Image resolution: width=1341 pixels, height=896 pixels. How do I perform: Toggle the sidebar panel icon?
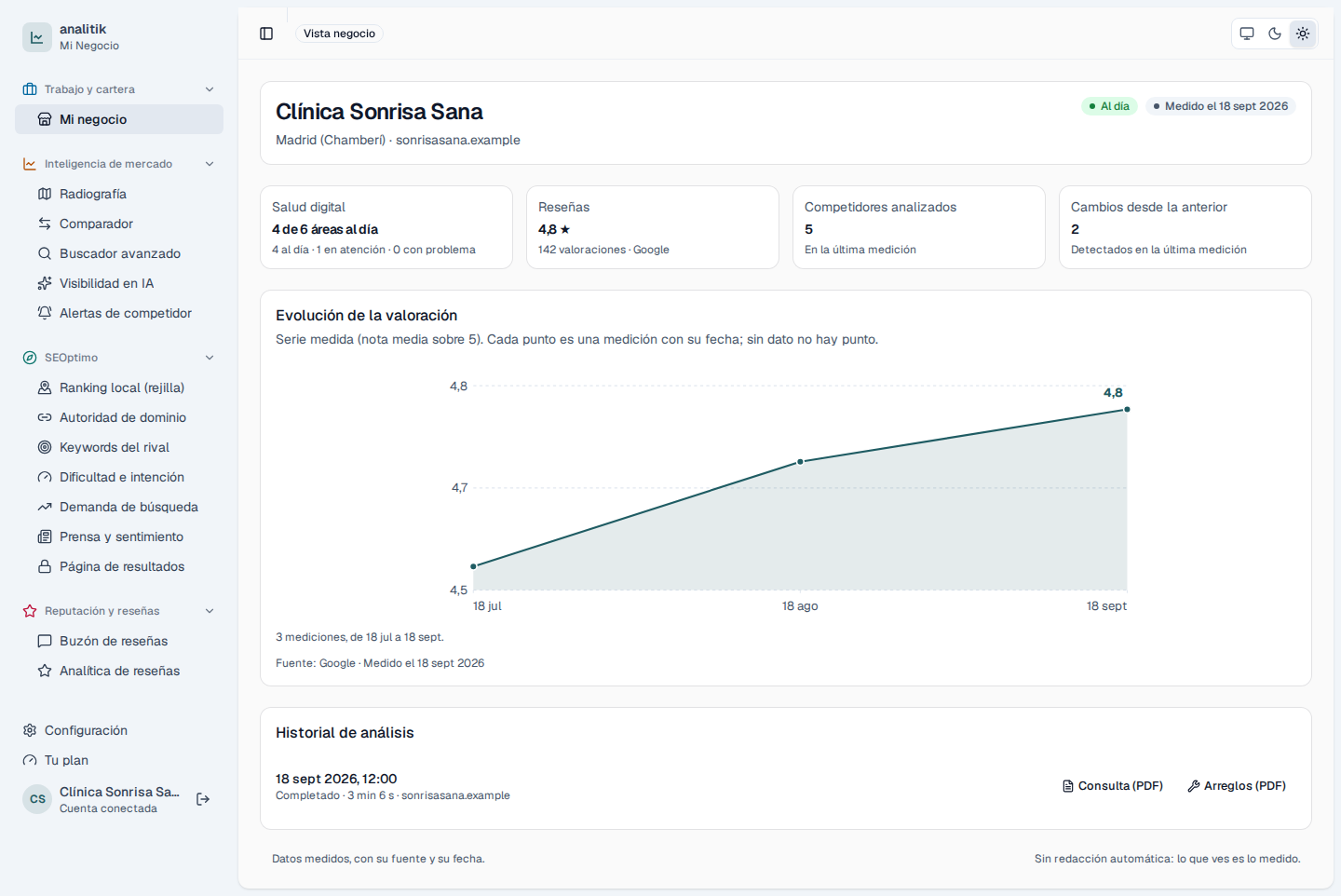pyautogui.click(x=266, y=34)
